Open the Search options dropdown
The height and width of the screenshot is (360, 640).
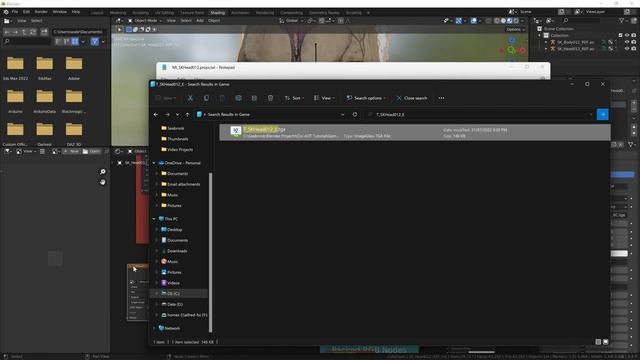click(x=366, y=98)
